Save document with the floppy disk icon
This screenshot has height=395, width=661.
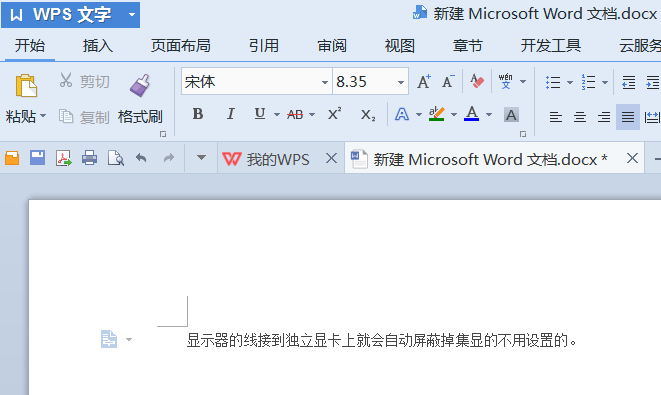[38, 158]
